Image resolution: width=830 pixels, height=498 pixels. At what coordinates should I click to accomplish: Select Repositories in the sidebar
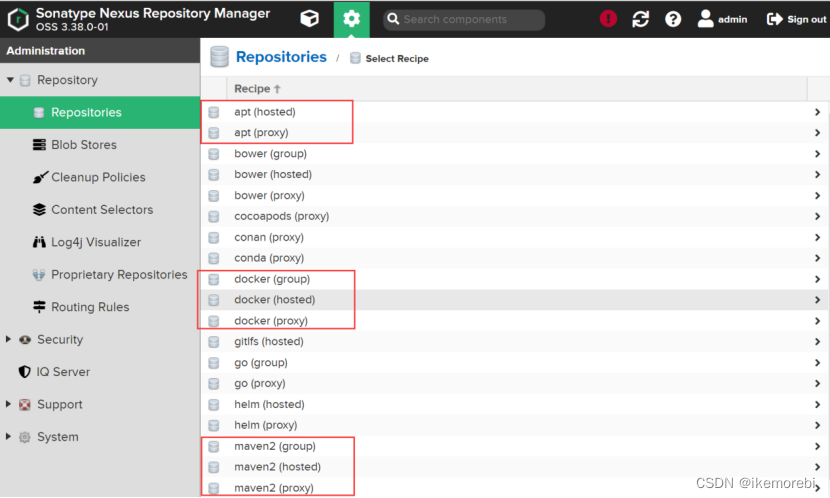(100, 112)
